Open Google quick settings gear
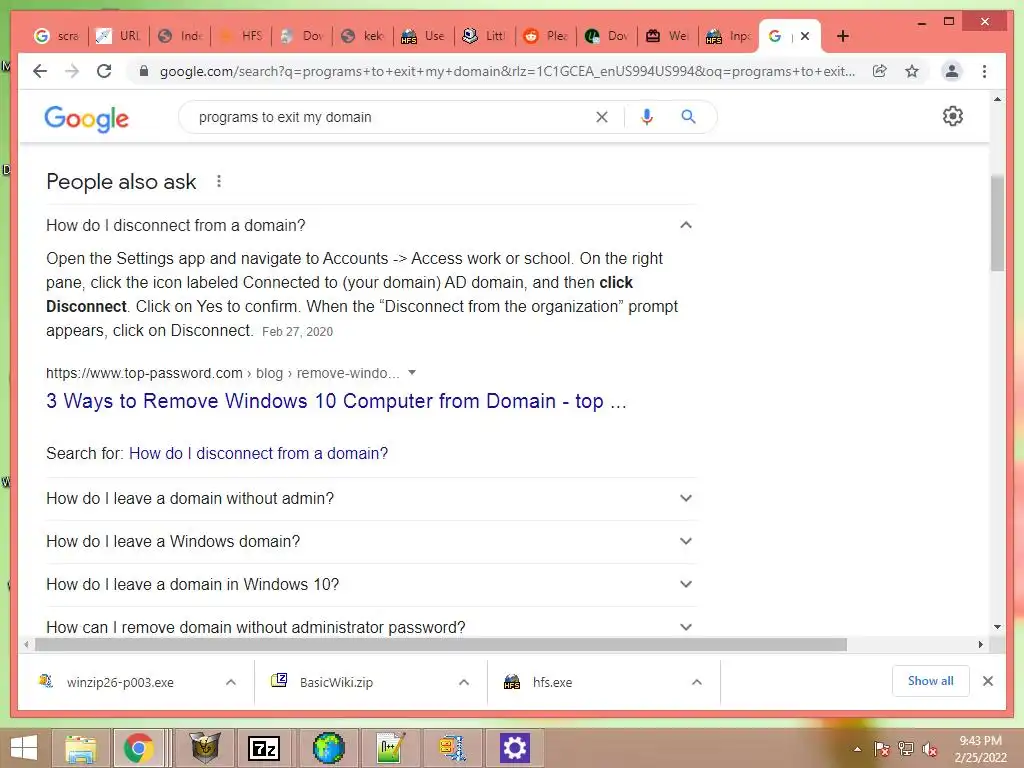This screenshot has height=768, width=1024. tap(952, 116)
